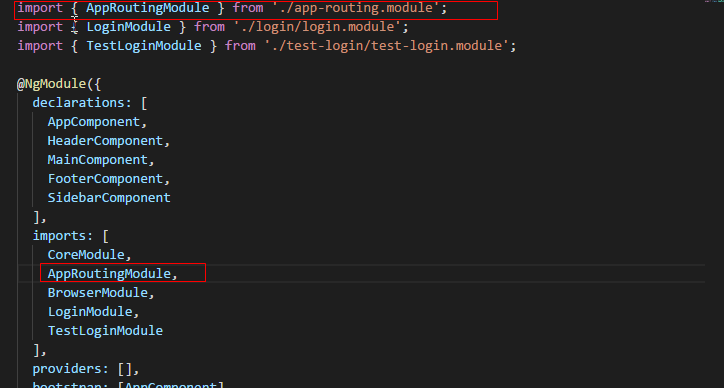Click TestLoginModule in the imports array
Image resolution: width=724 pixels, height=388 pixels.
[105, 331]
